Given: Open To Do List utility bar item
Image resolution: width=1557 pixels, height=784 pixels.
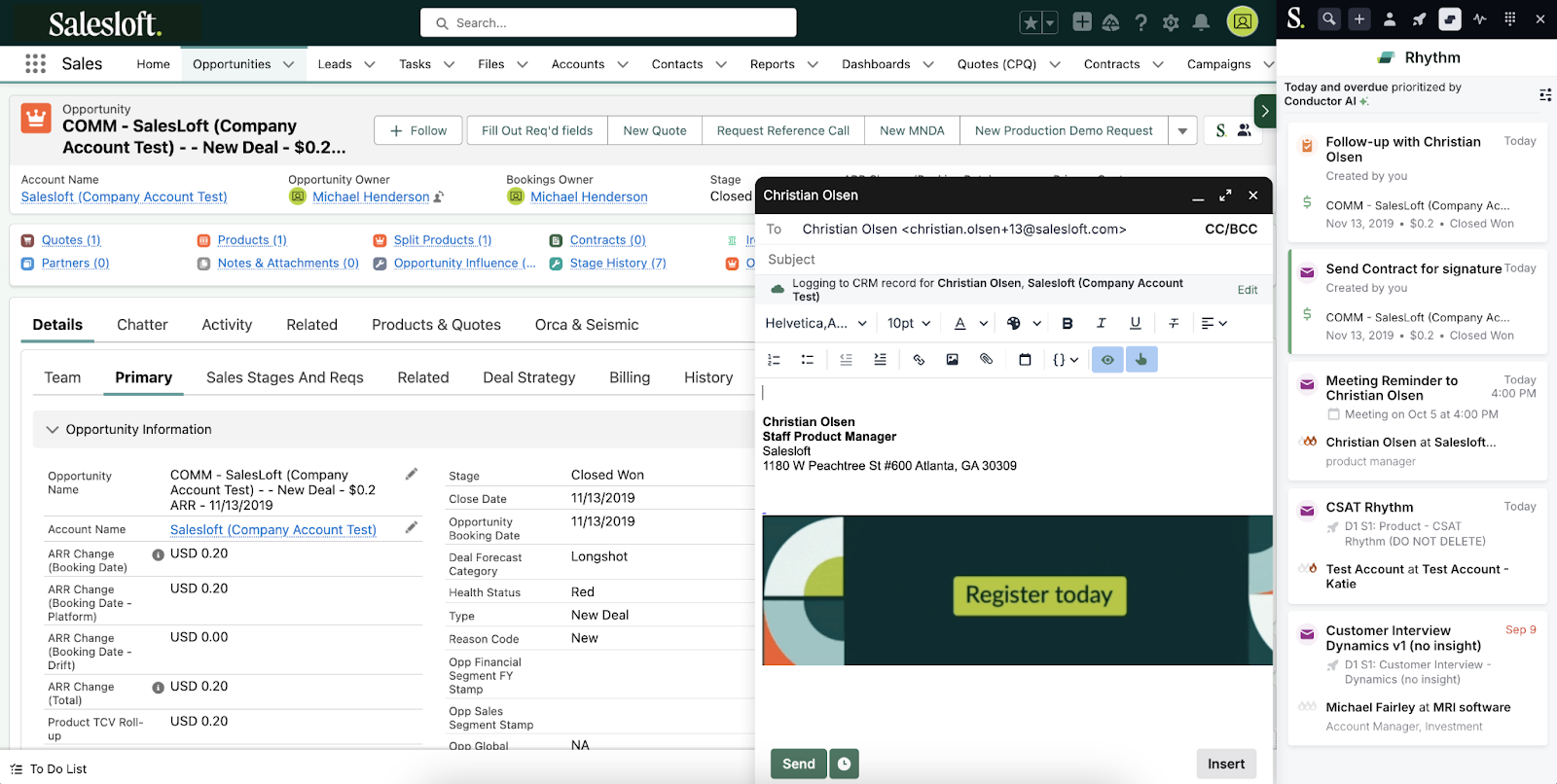Looking at the screenshot, I should point(49,768).
